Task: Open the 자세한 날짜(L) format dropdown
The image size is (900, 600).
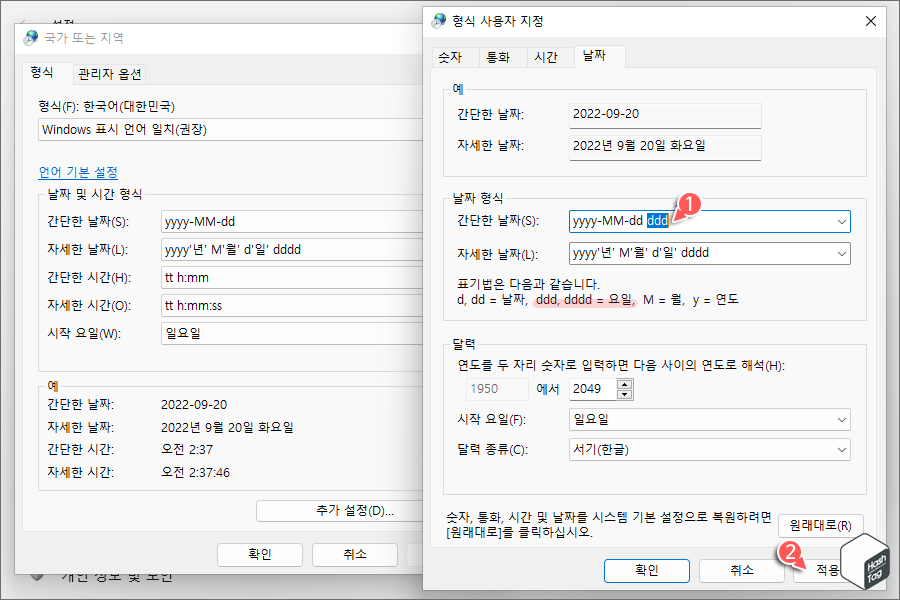Action: [x=840, y=254]
